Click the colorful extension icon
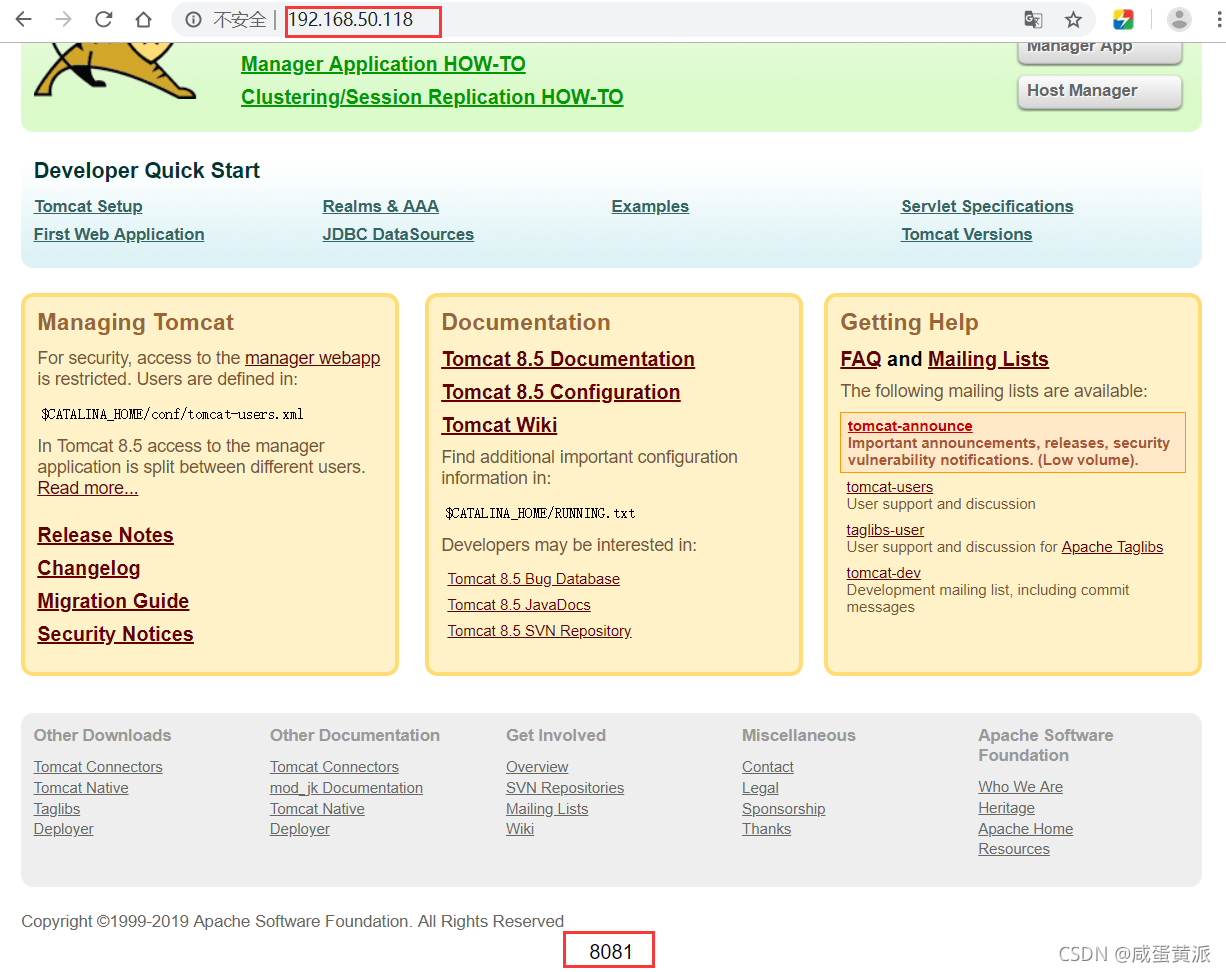Image resolution: width=1226 pixels, height=972 pixels. (x=1123, y=19)
